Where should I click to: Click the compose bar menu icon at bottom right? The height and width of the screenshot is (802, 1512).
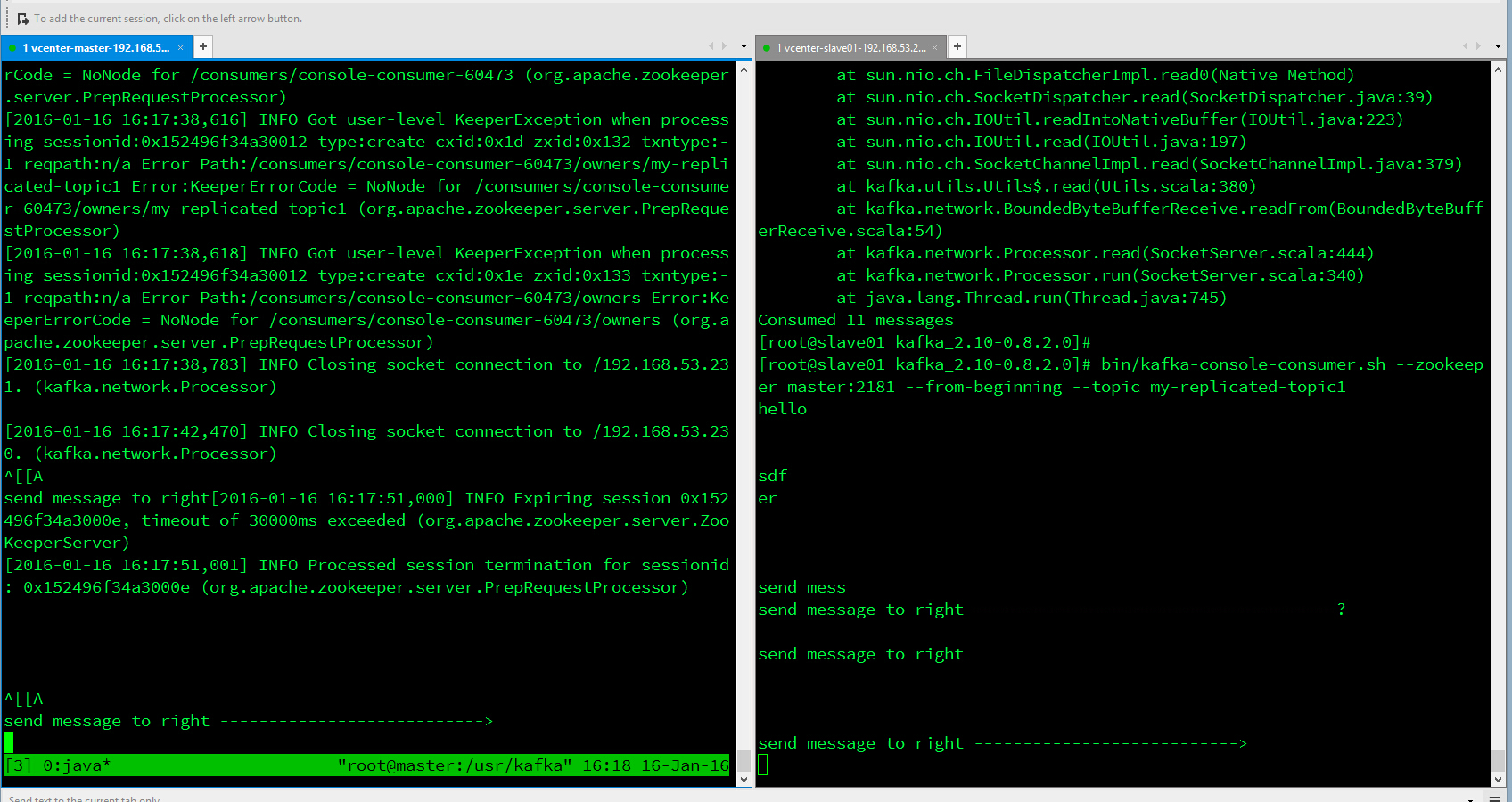(x=1494, y=798)
